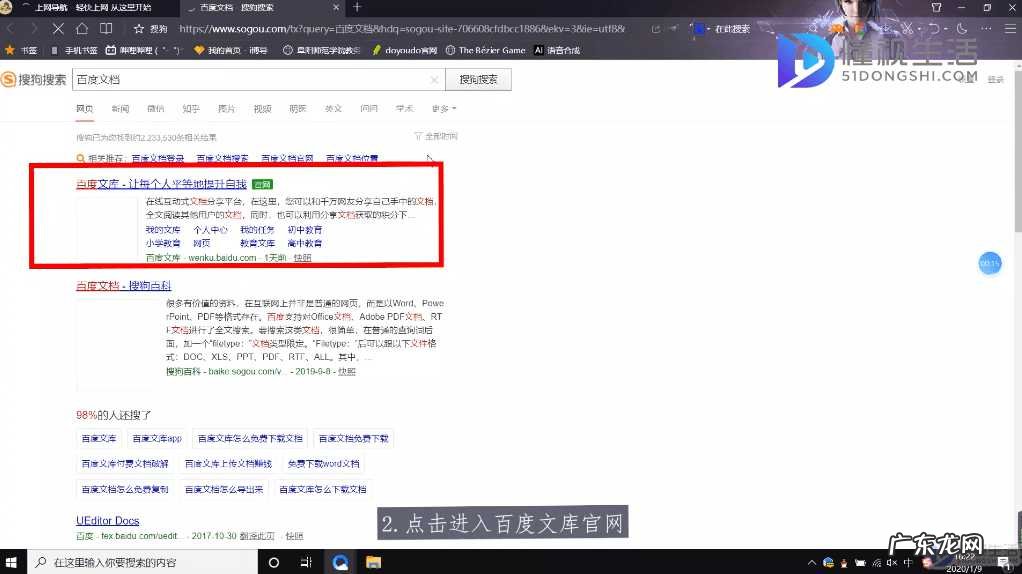1022x574 pixels.
Task: Select the 网页 search category tab
Action: coord(84,109)
